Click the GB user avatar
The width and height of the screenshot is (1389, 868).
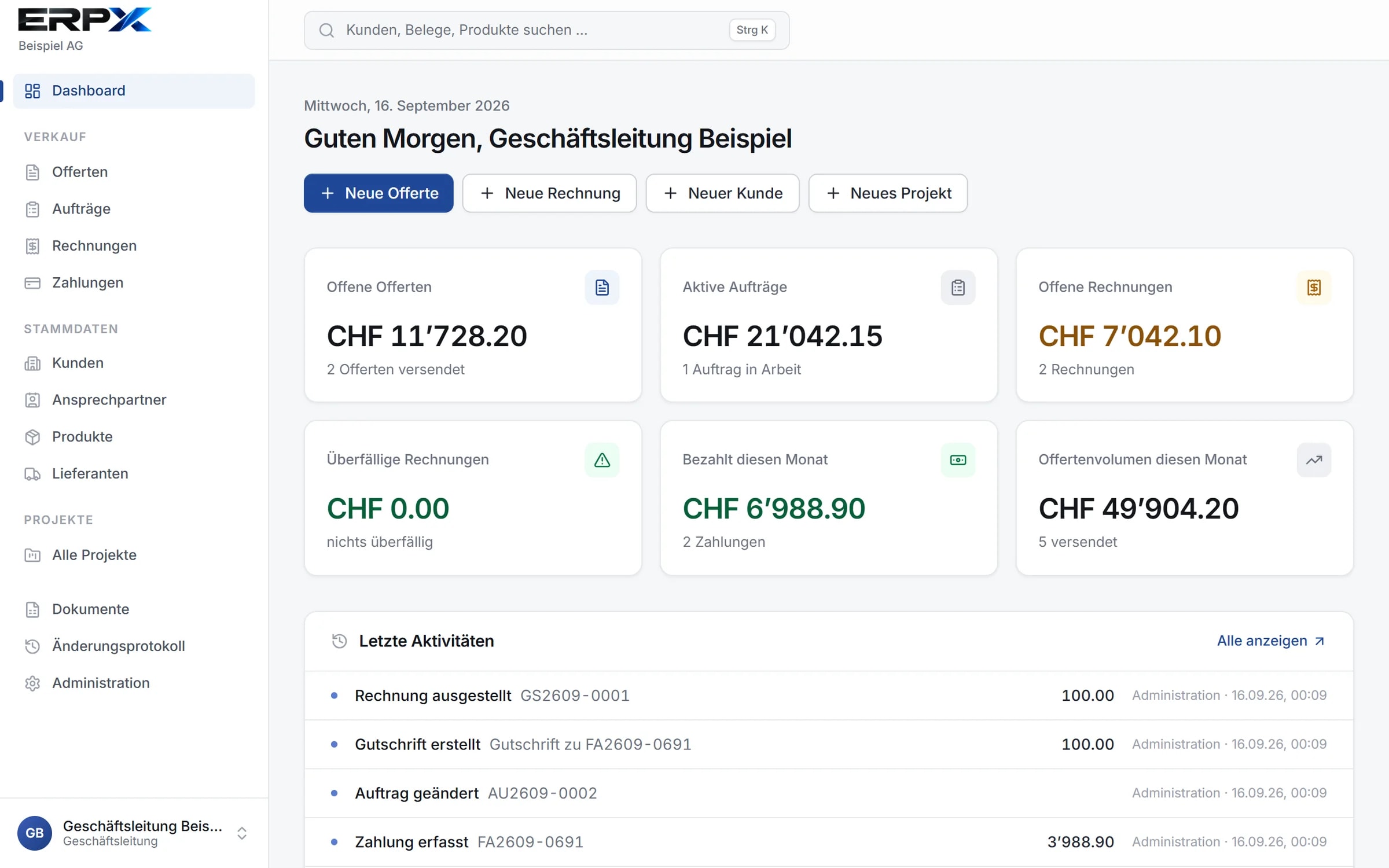[35, 833]
